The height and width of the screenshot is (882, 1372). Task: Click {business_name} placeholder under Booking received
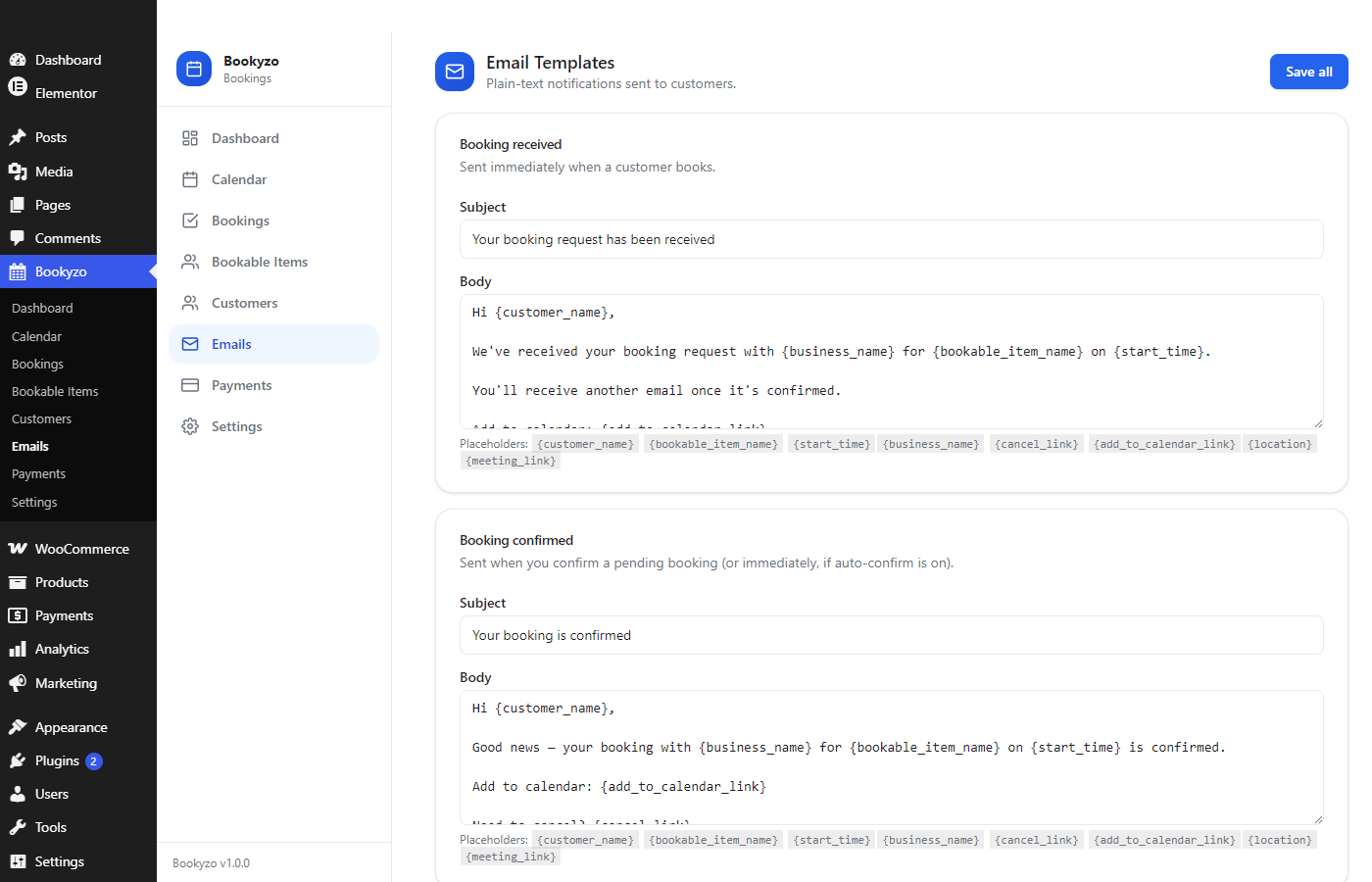(x=931, y=444)
